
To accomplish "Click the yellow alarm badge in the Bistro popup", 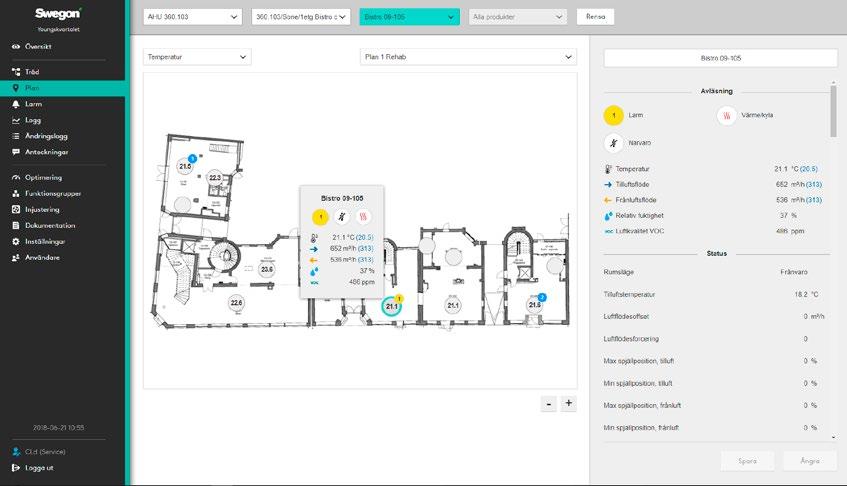I will [320, 217].
